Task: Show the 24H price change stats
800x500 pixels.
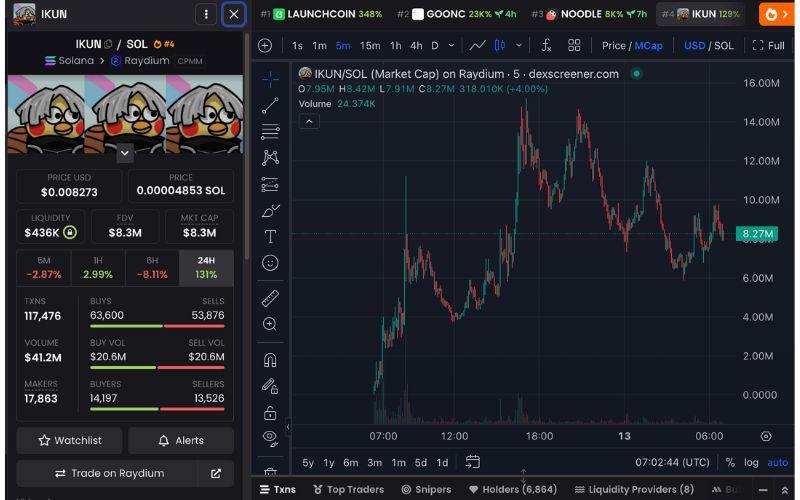Action: 206,267
